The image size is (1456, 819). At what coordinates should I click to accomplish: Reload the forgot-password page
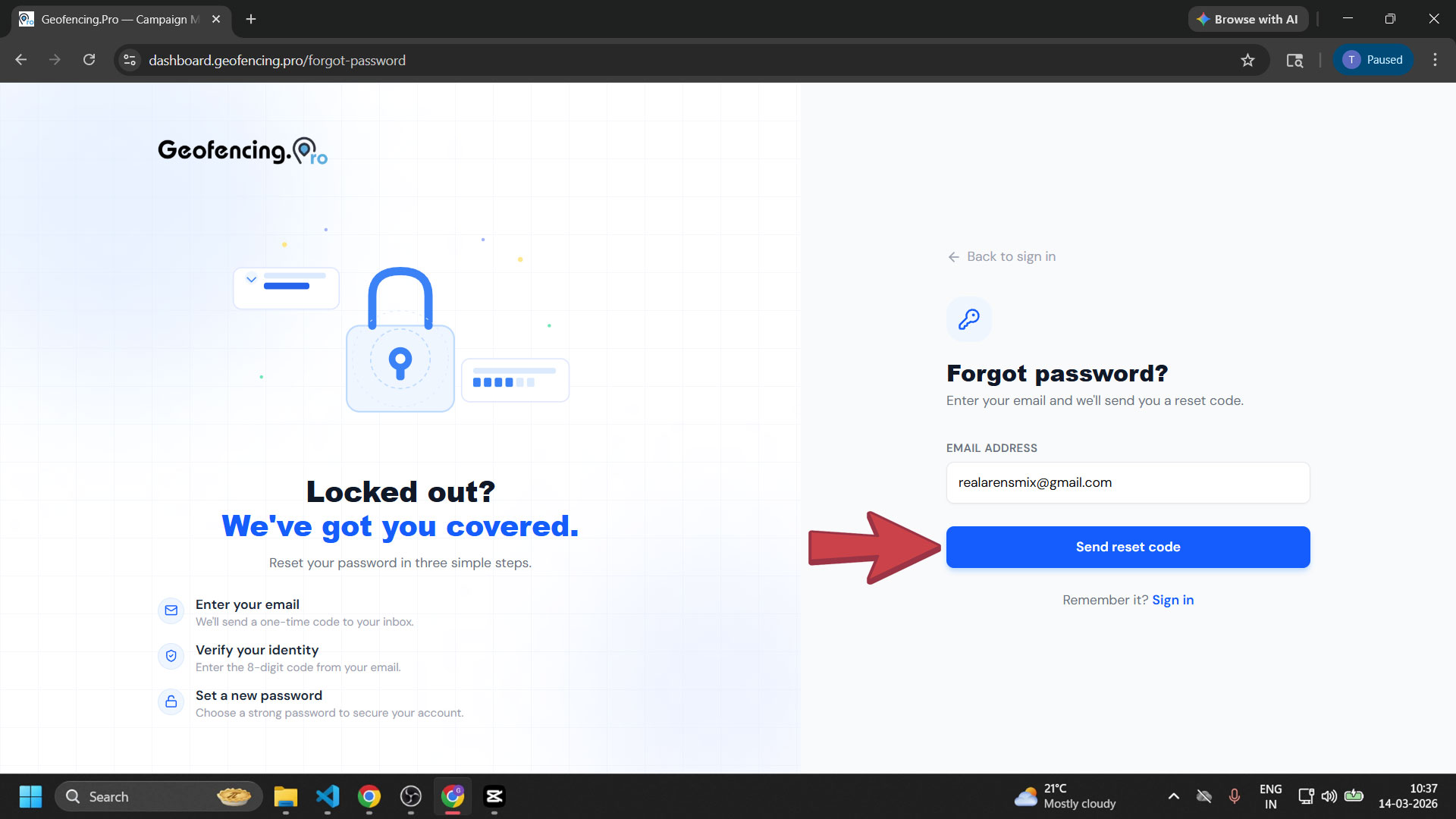[x=89, y=60]
